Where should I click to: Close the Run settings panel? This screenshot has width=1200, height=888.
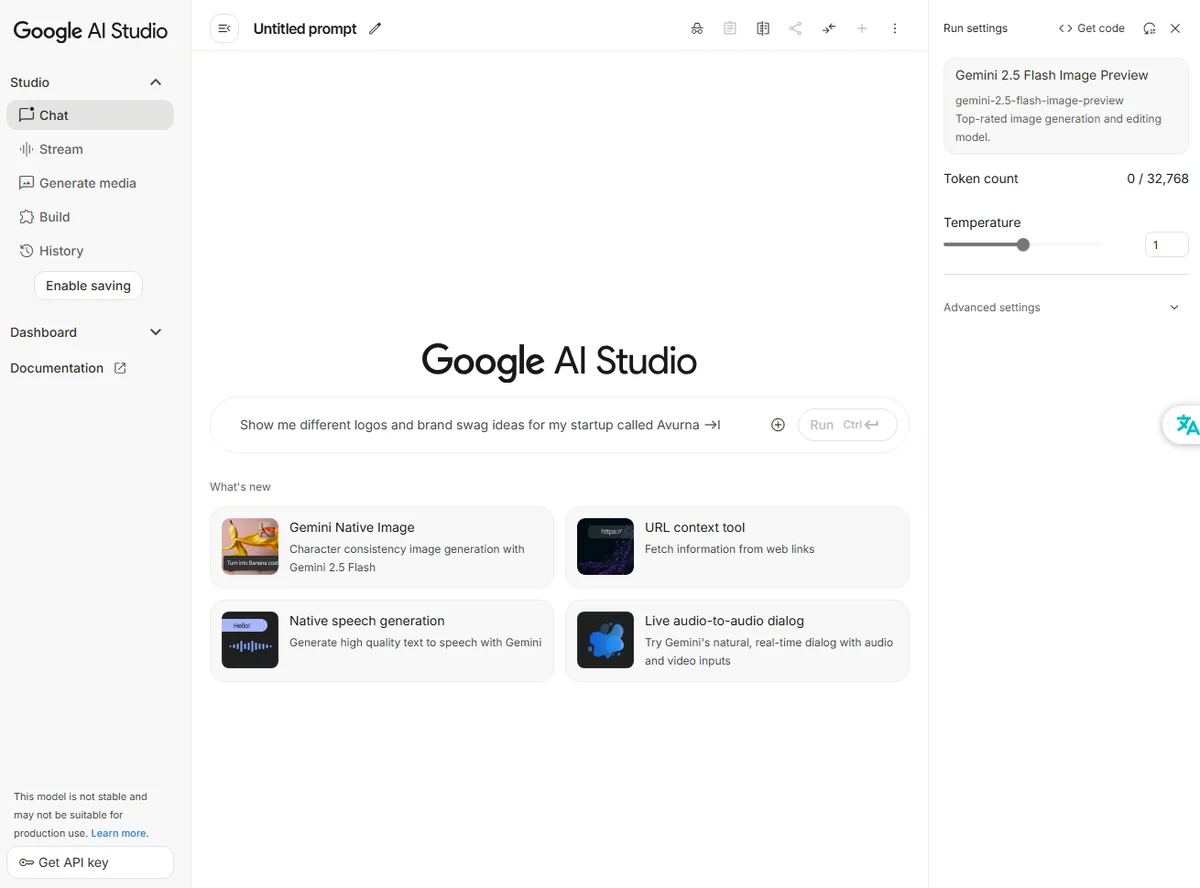pos(1176,29)
